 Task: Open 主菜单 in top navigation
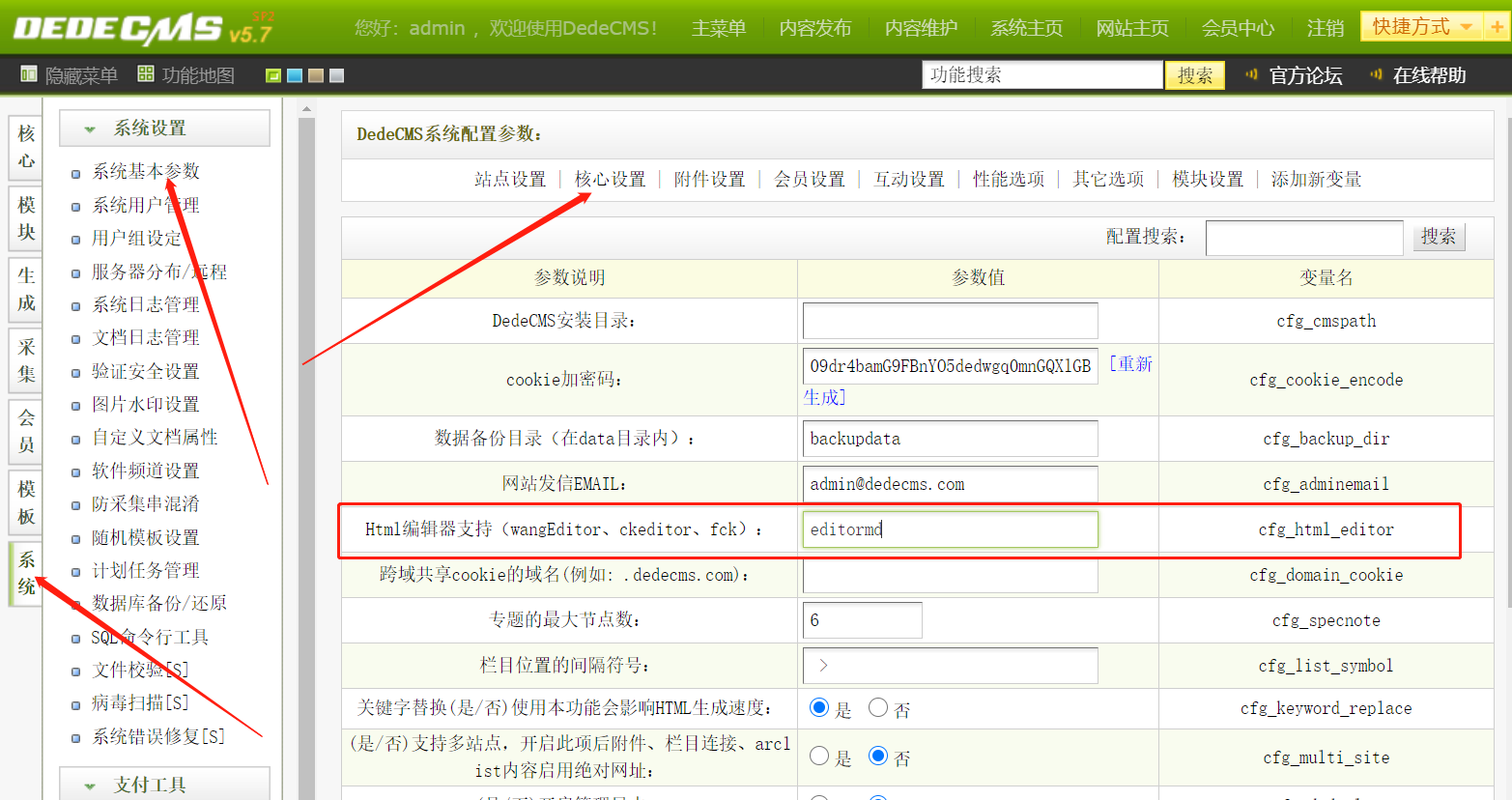click(x=719, y=28)
